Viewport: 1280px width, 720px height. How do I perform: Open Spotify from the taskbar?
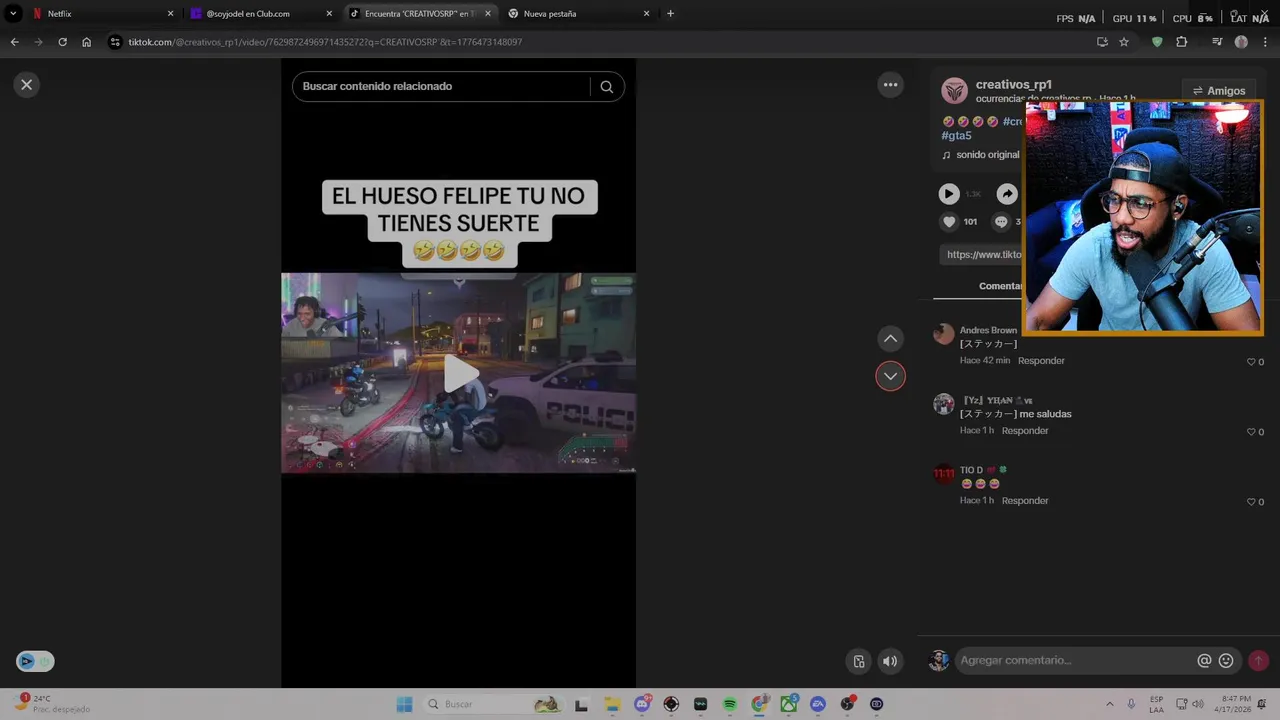730,704
